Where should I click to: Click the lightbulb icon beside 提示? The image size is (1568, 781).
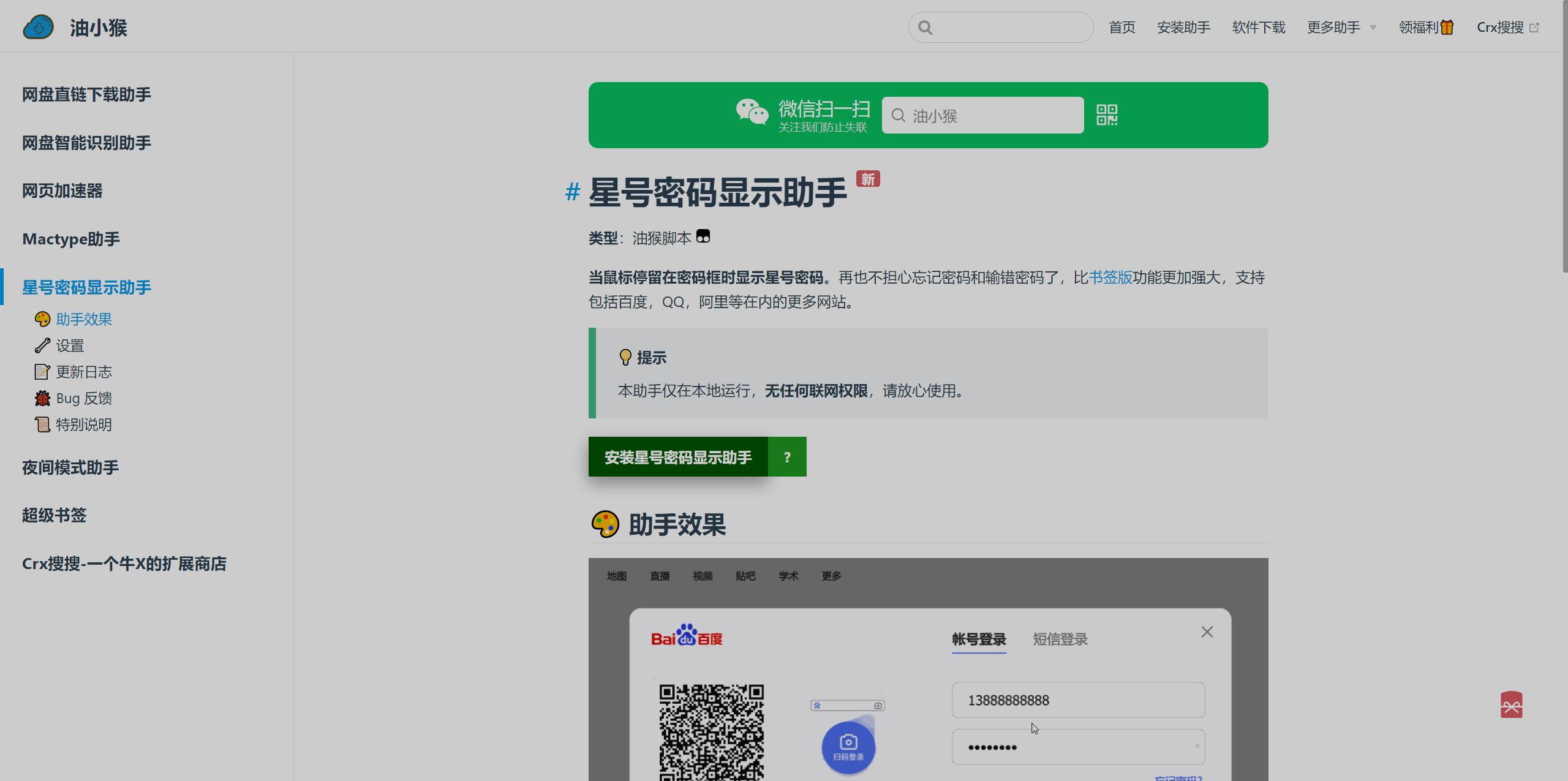(625, 357)
